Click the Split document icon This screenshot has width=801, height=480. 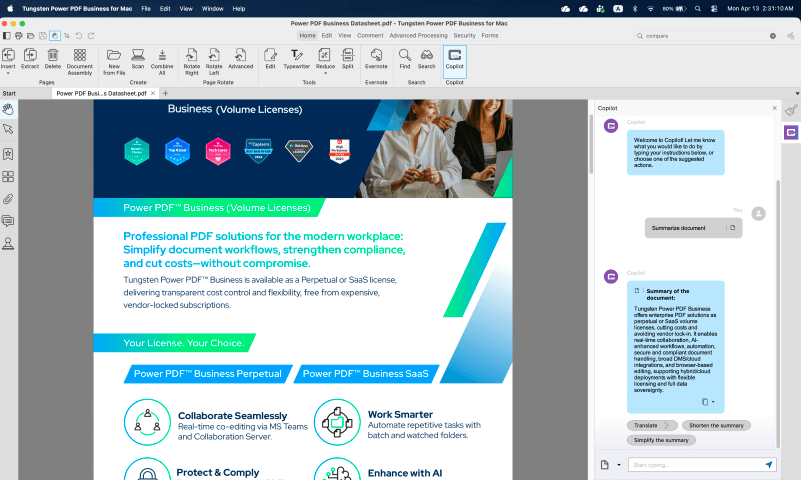[348, 55]
